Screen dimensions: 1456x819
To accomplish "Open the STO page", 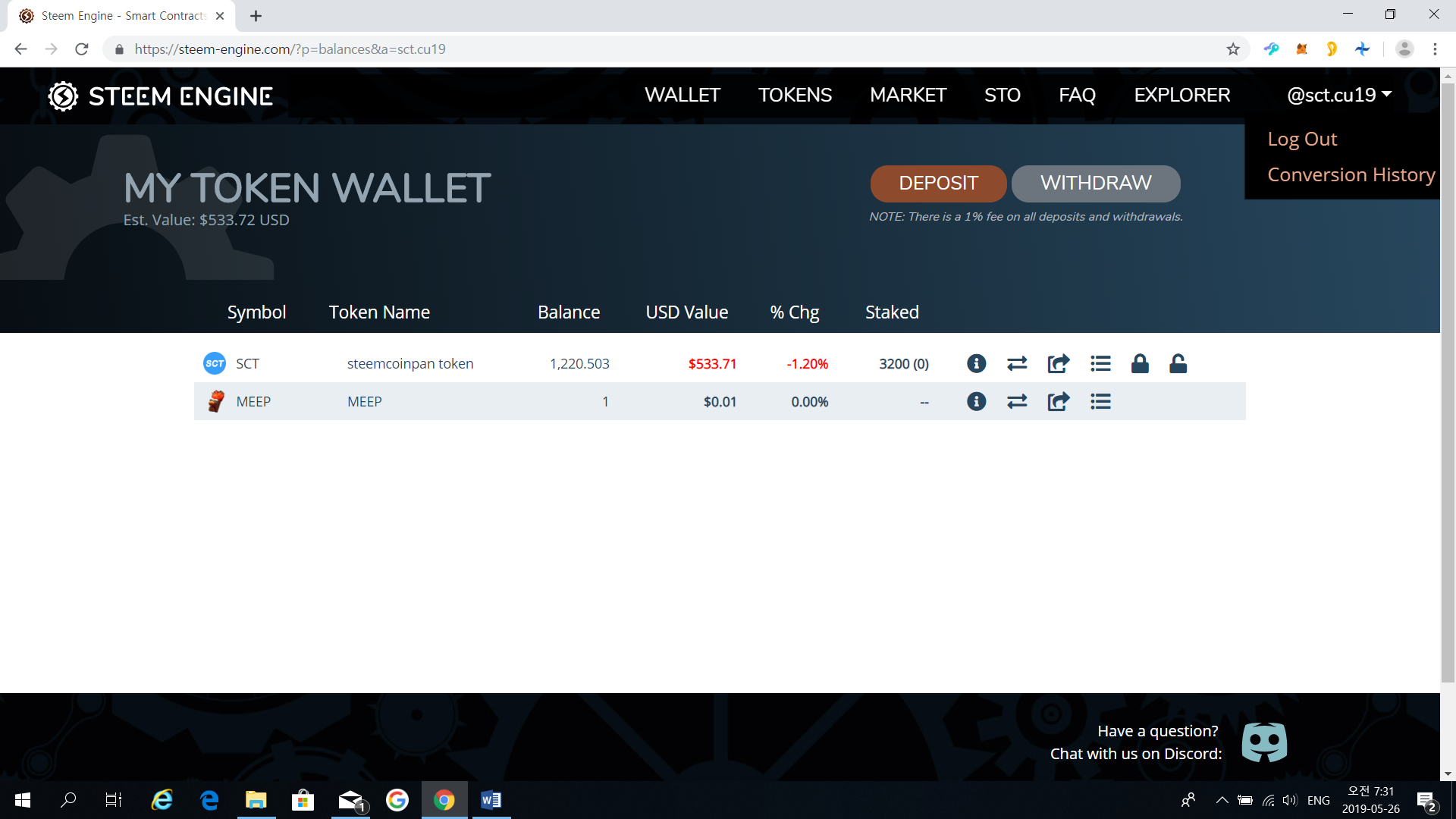I will coord(1002,95).
